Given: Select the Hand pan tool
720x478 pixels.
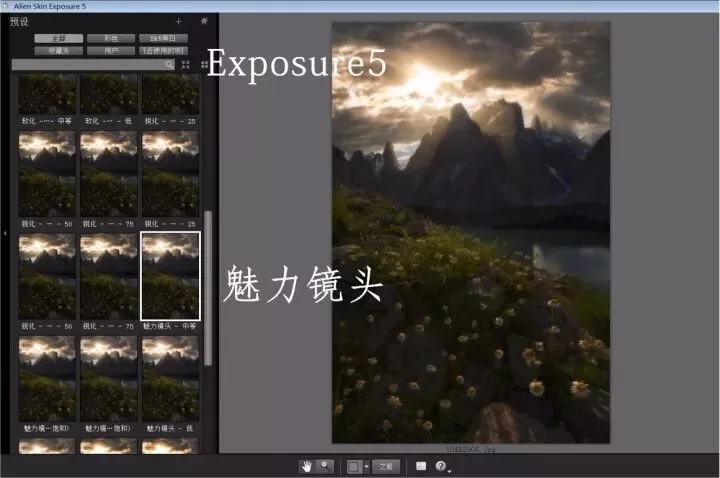Looking at the screenshot, I should [306, 467].
